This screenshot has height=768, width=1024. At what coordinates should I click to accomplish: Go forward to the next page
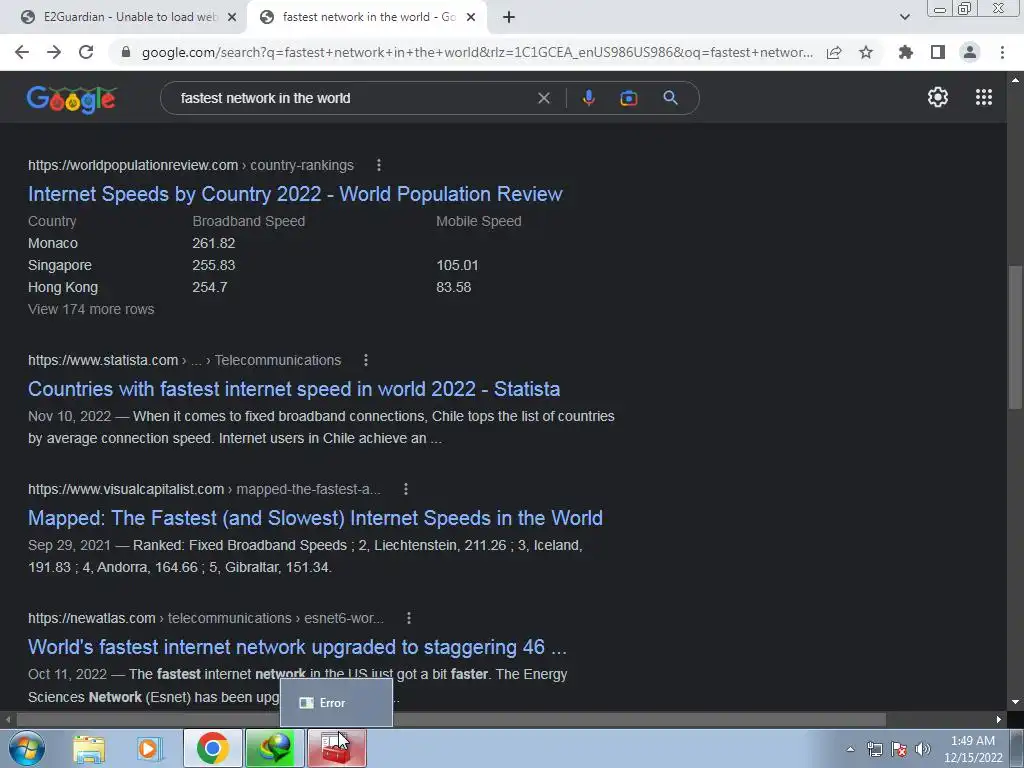pos(54,52)
